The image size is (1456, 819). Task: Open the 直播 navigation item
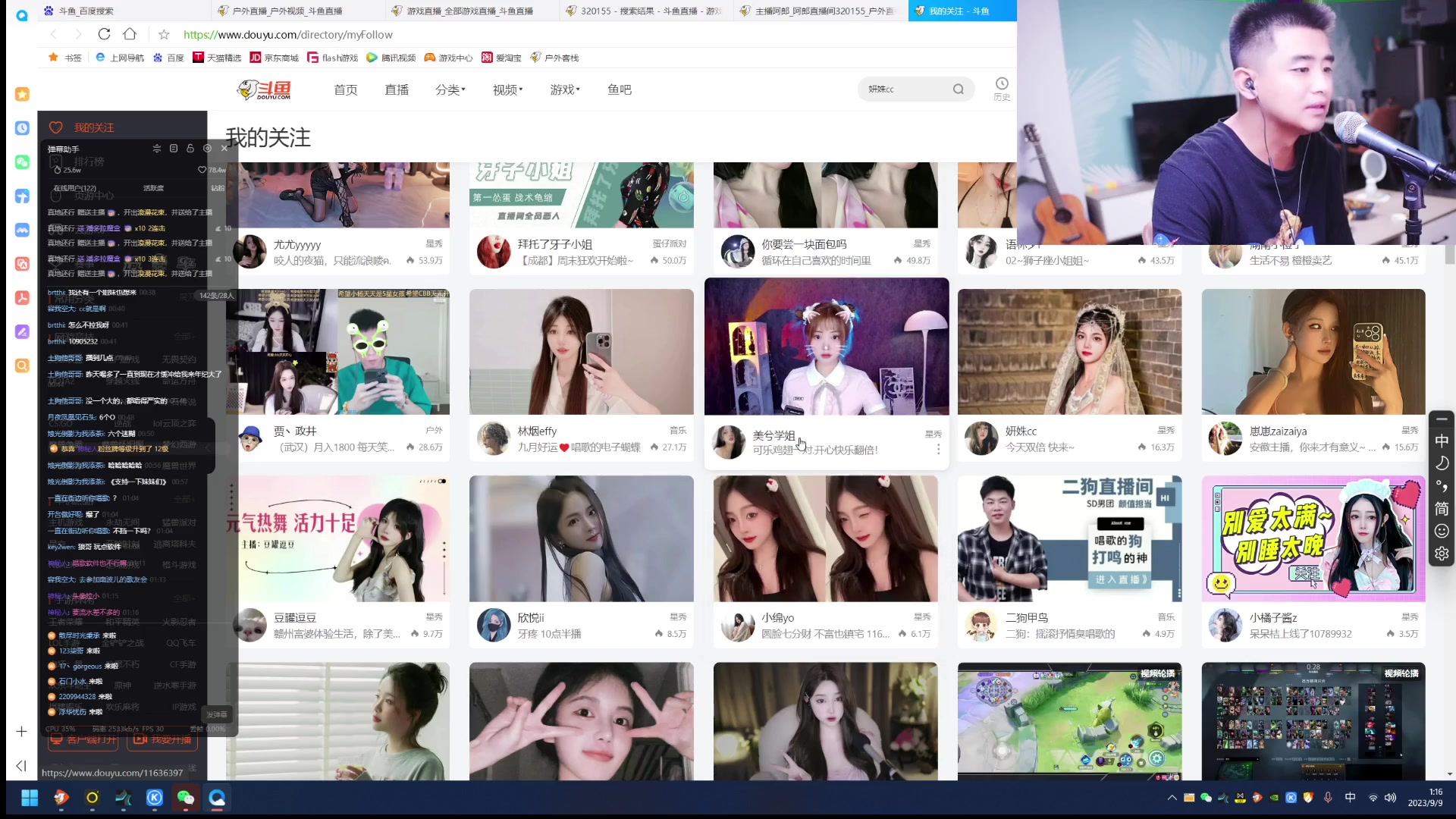(x=397, y=89)
